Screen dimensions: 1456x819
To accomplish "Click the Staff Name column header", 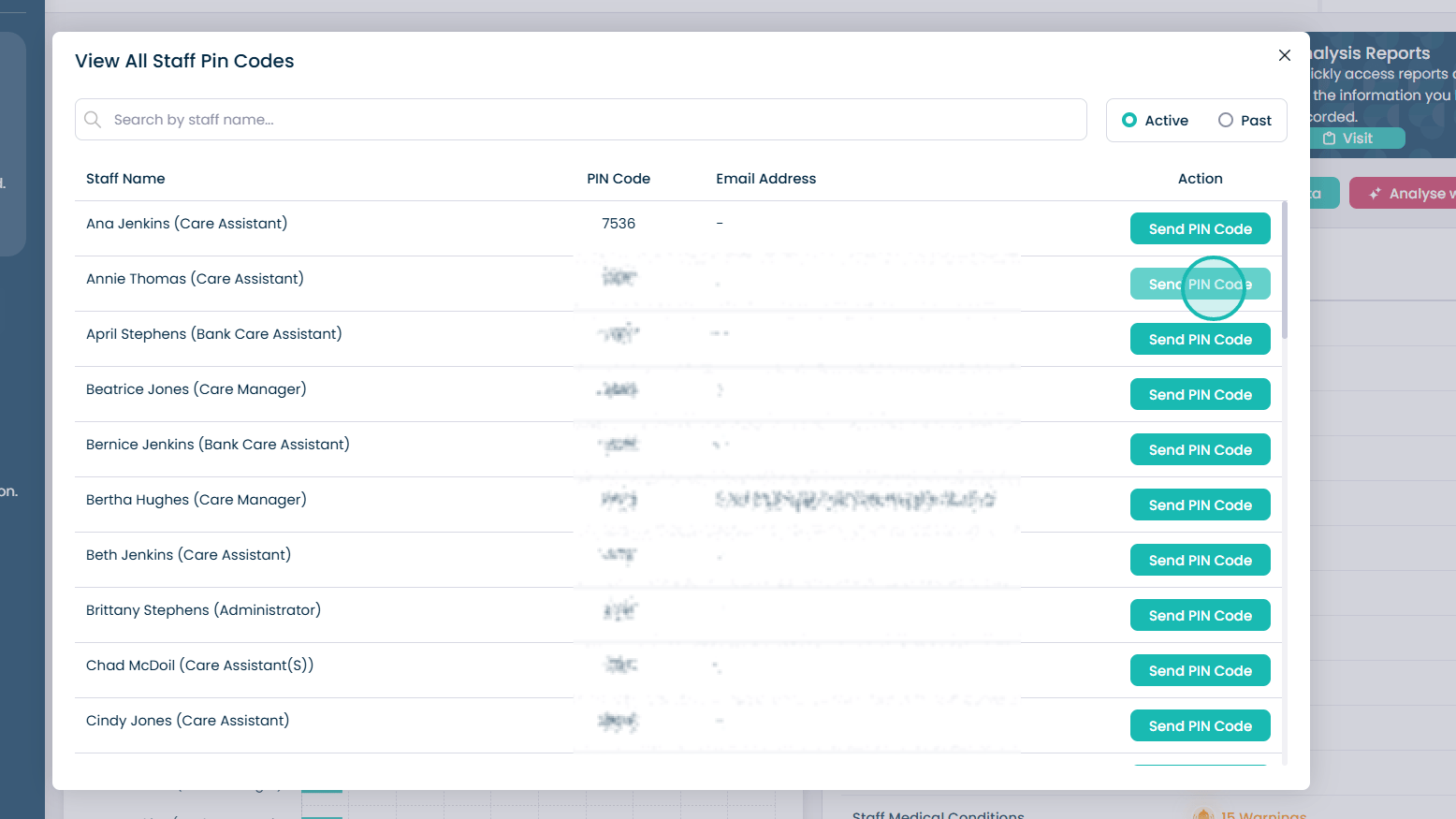I will [125, 179].
